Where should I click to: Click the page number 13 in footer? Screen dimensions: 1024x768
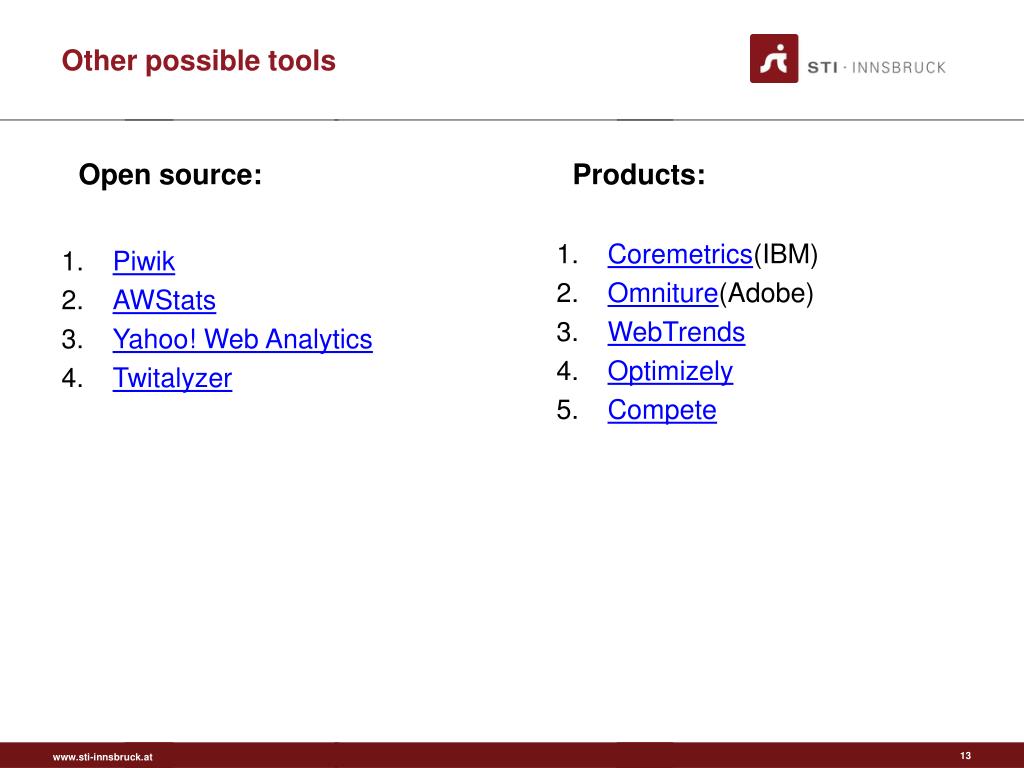pos(965,756)
